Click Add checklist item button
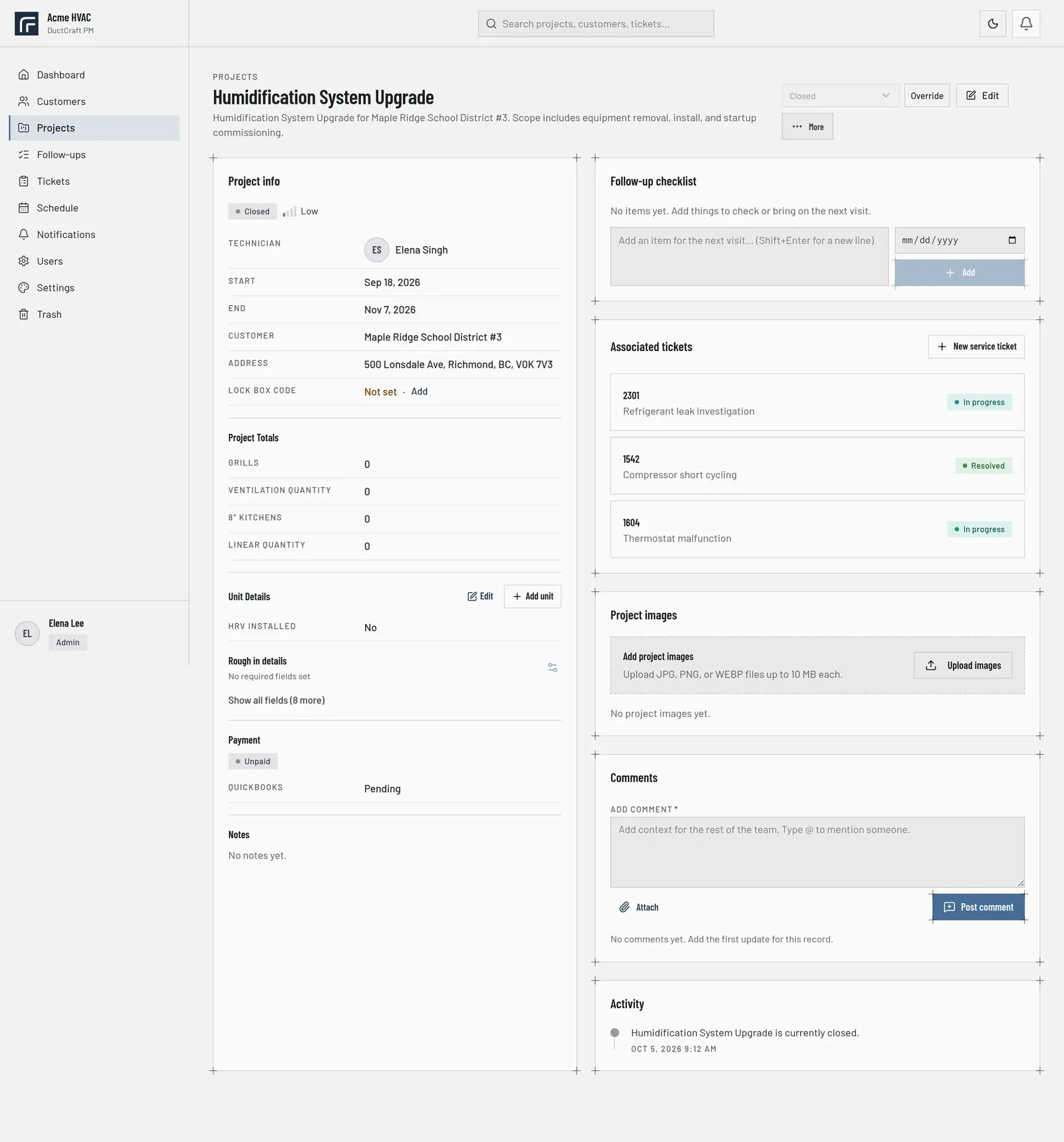Image resolution: width=1064 pixels, height=1142 pixels. pos(960,273)
